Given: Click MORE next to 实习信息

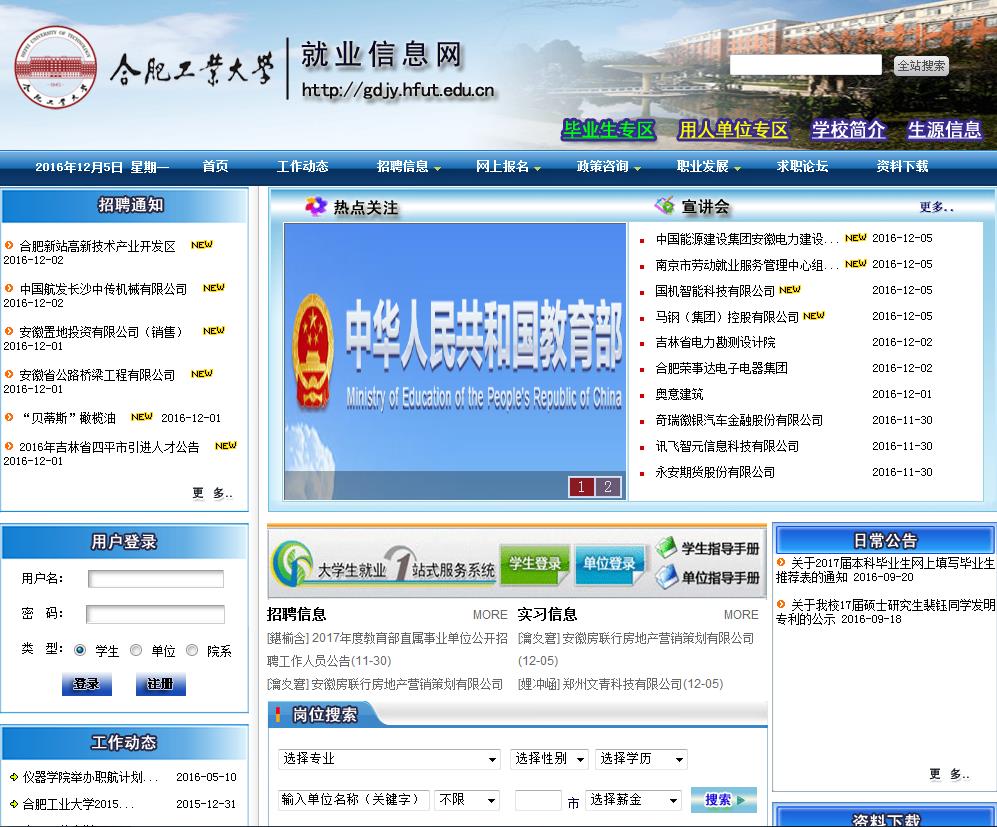Looking at the screenshot, I should (741, 615).
